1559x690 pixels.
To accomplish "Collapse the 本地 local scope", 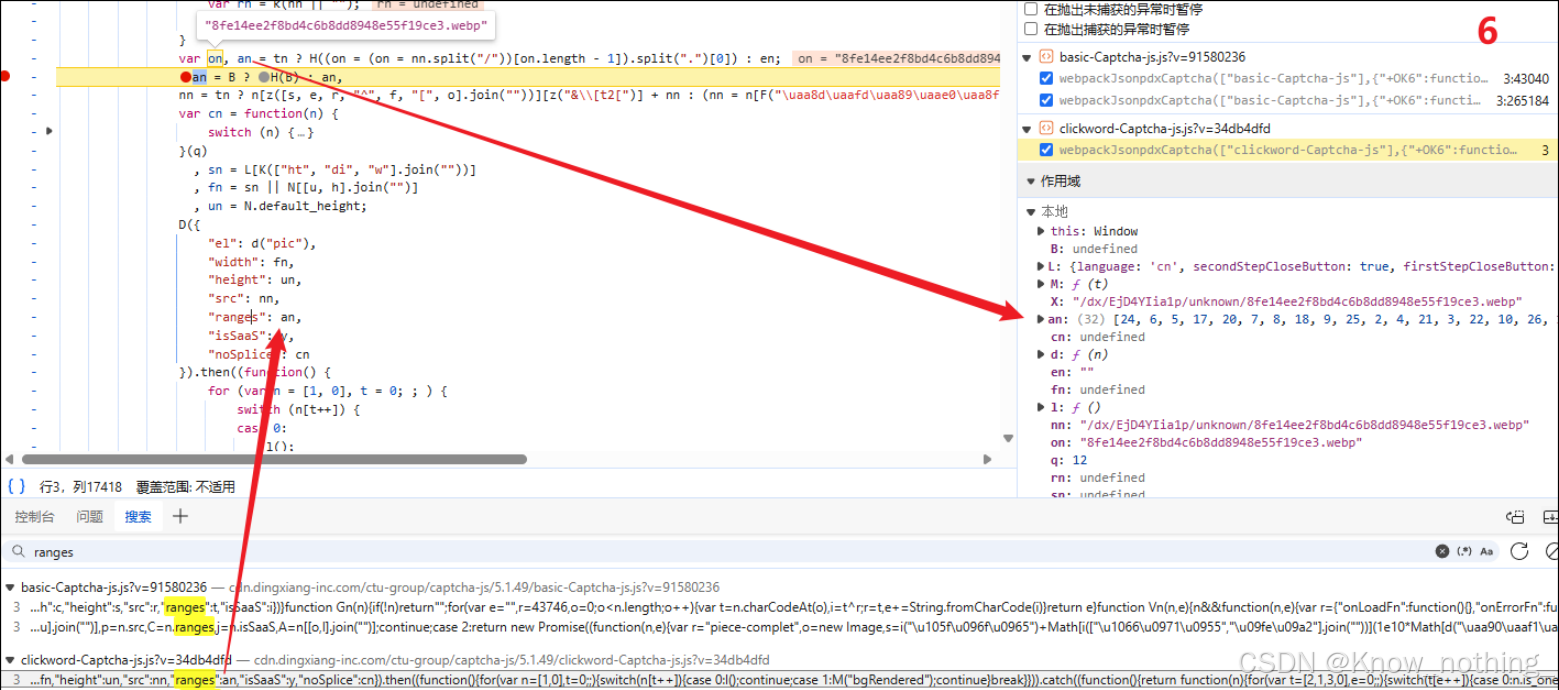I will 1031,212.
